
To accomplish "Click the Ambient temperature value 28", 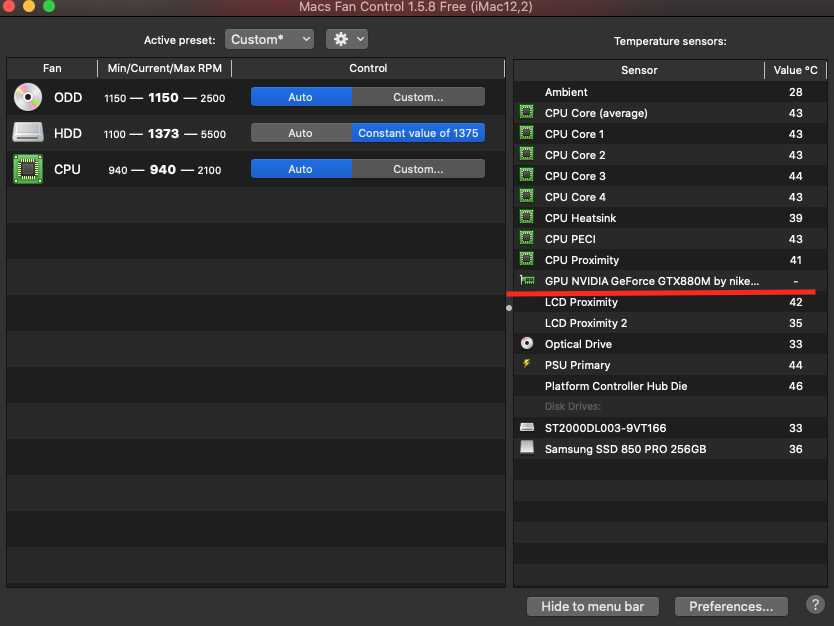I will pos(796,92).
